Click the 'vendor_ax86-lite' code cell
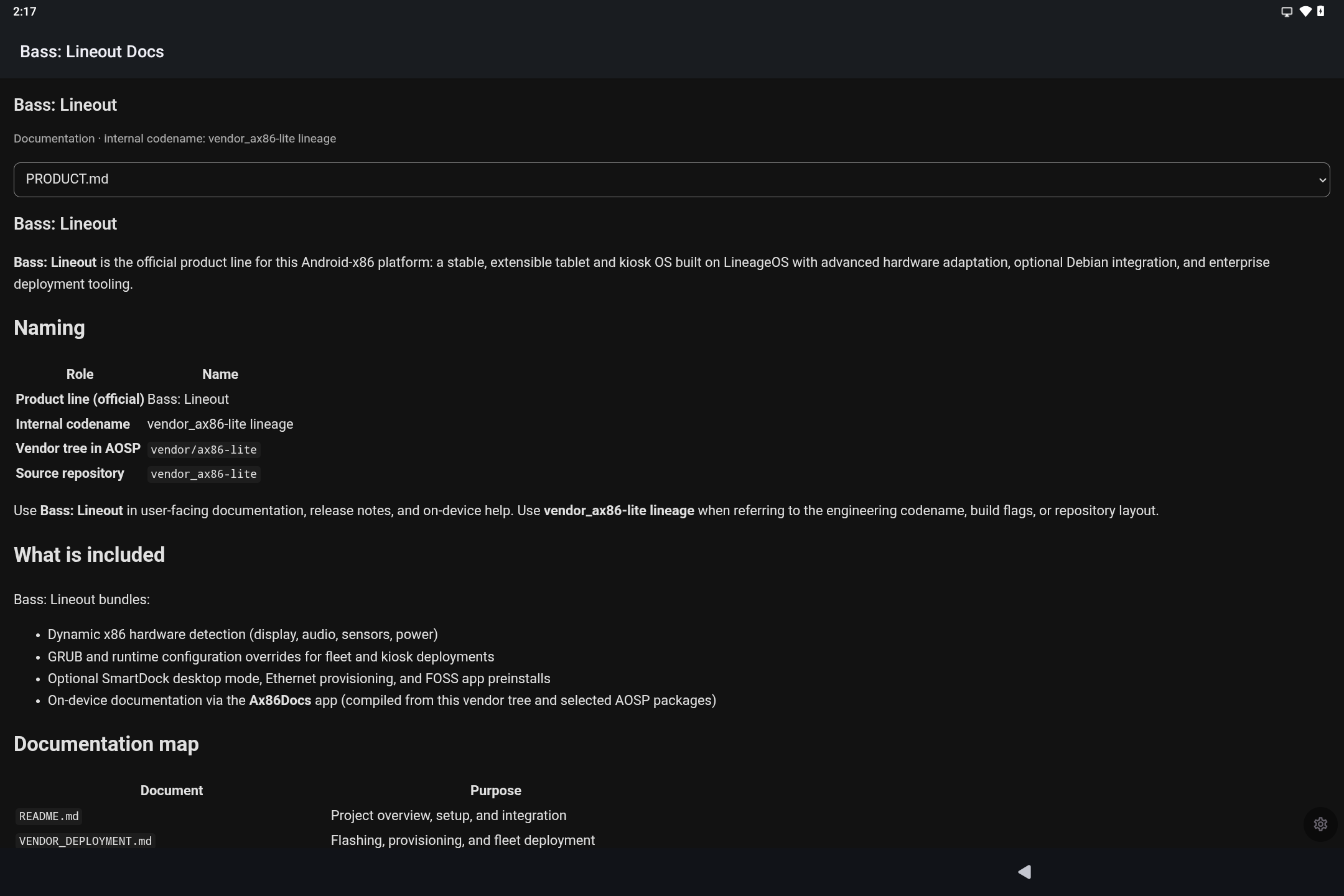1344x896 pixels. [x=203, y=474]
